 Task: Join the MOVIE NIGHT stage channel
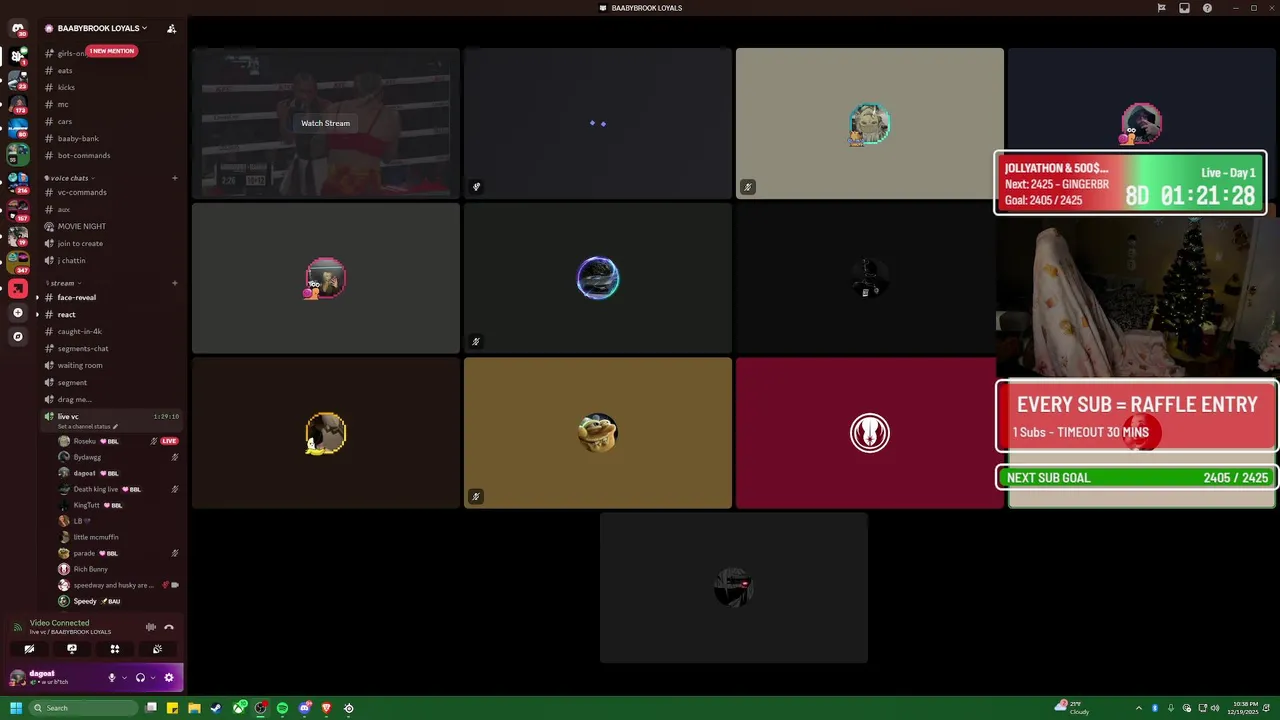110,226
